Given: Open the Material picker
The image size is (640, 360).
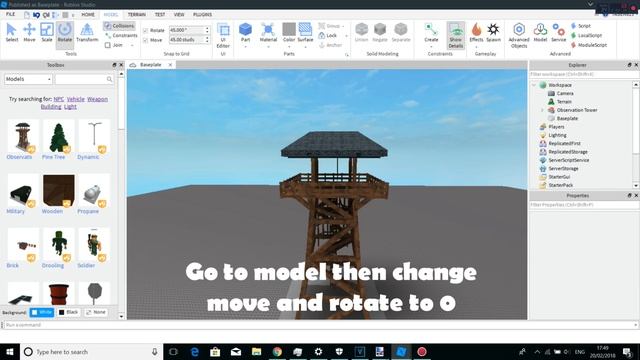Looking at the screenshot, I should pos(268,32).
